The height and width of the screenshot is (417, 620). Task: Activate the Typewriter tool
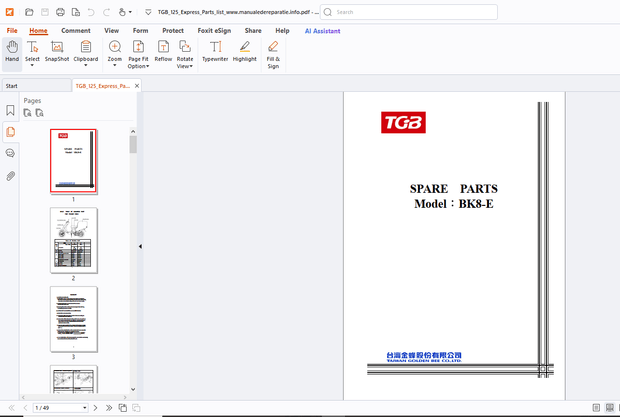(x=215, y=52)
